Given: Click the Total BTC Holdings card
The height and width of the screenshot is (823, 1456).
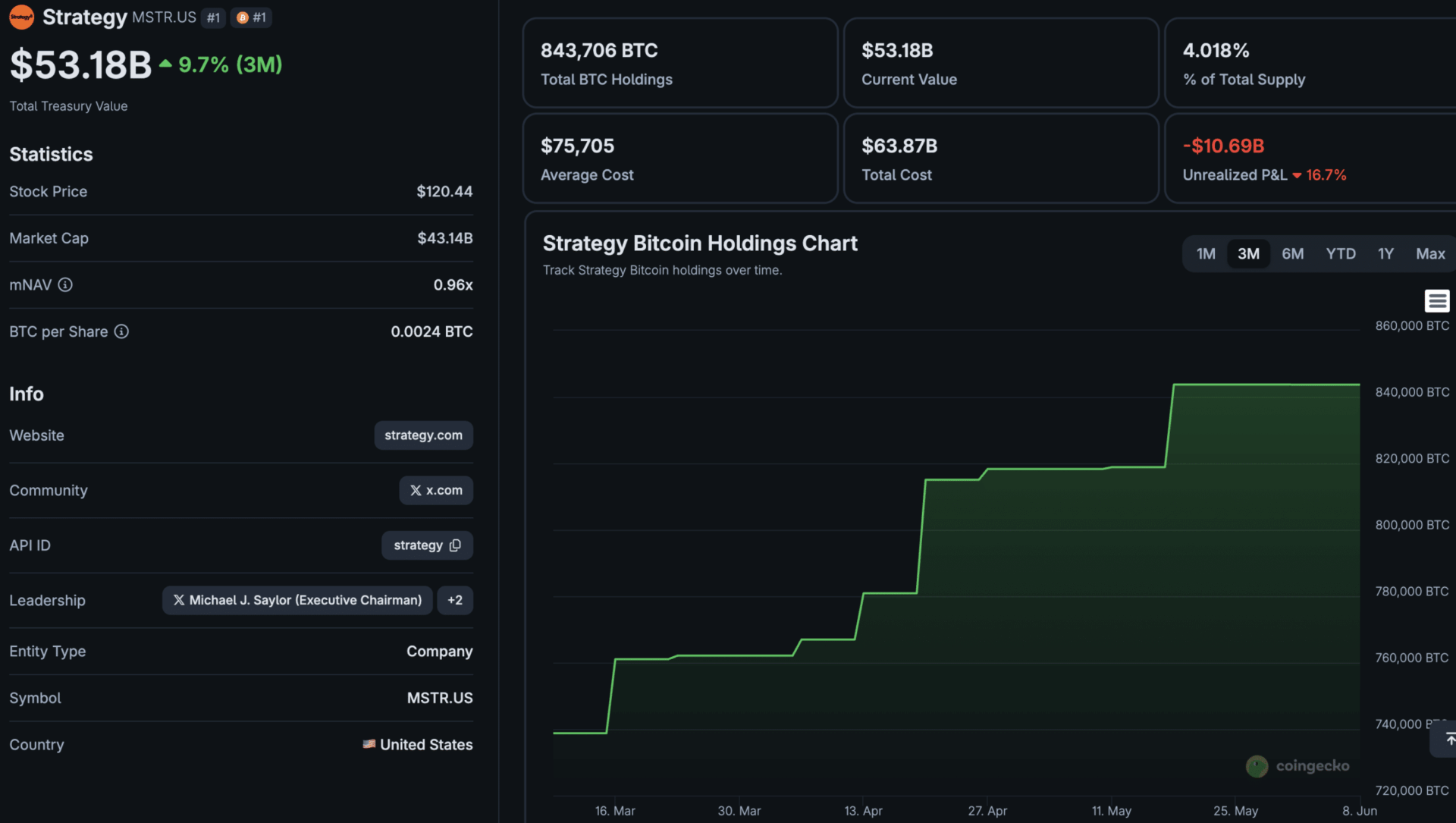Looking at the screenshot, I should 680,63.
